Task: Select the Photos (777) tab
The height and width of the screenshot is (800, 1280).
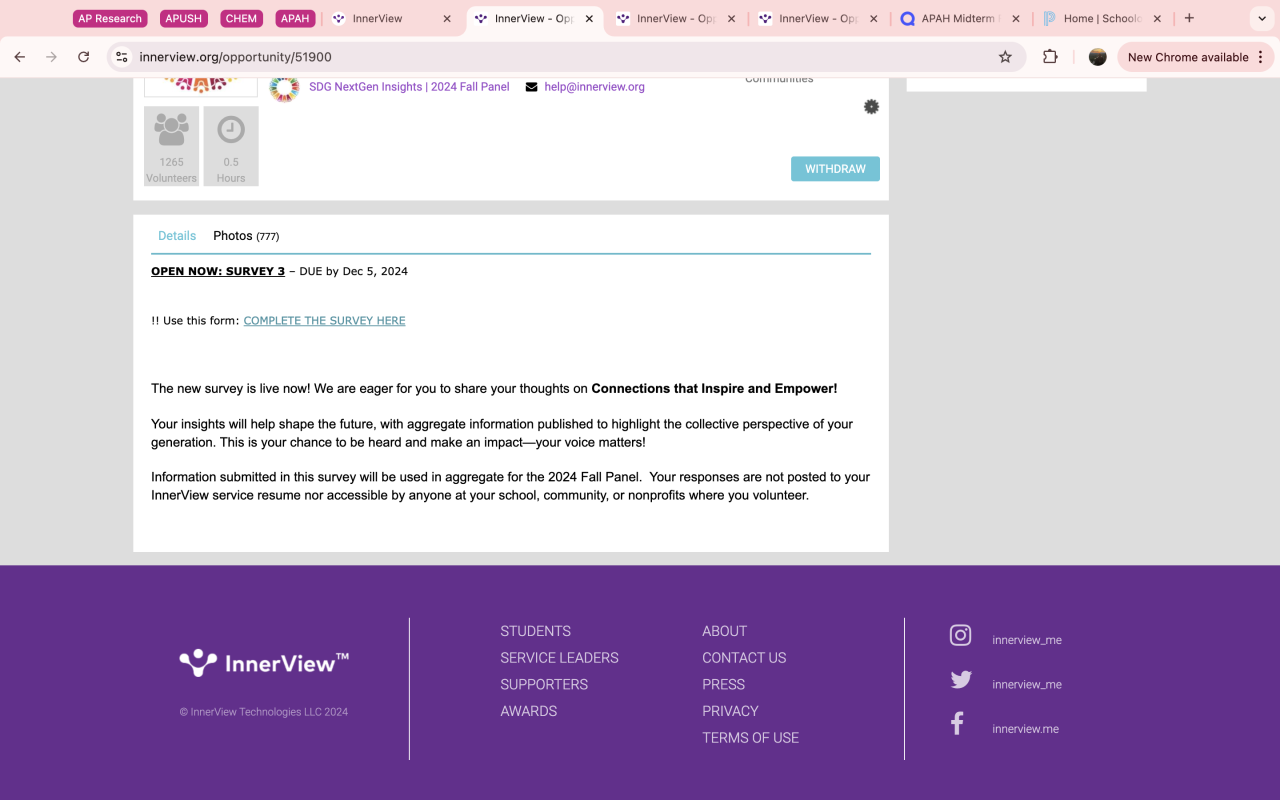Action: [x=246, y=236]
